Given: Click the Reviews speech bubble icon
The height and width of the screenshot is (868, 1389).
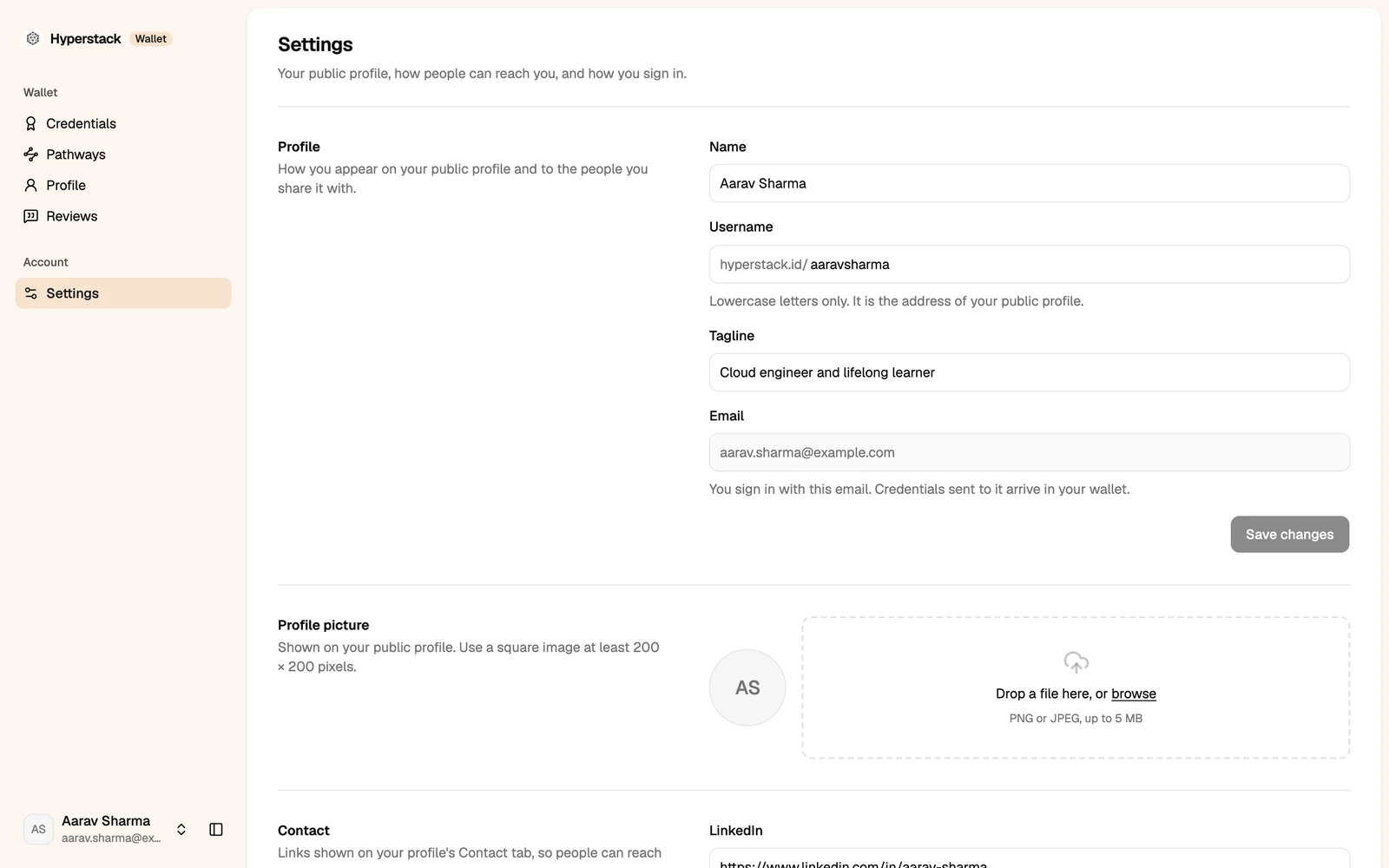Looking at the screenshot, I should click(x=31, y=216).
